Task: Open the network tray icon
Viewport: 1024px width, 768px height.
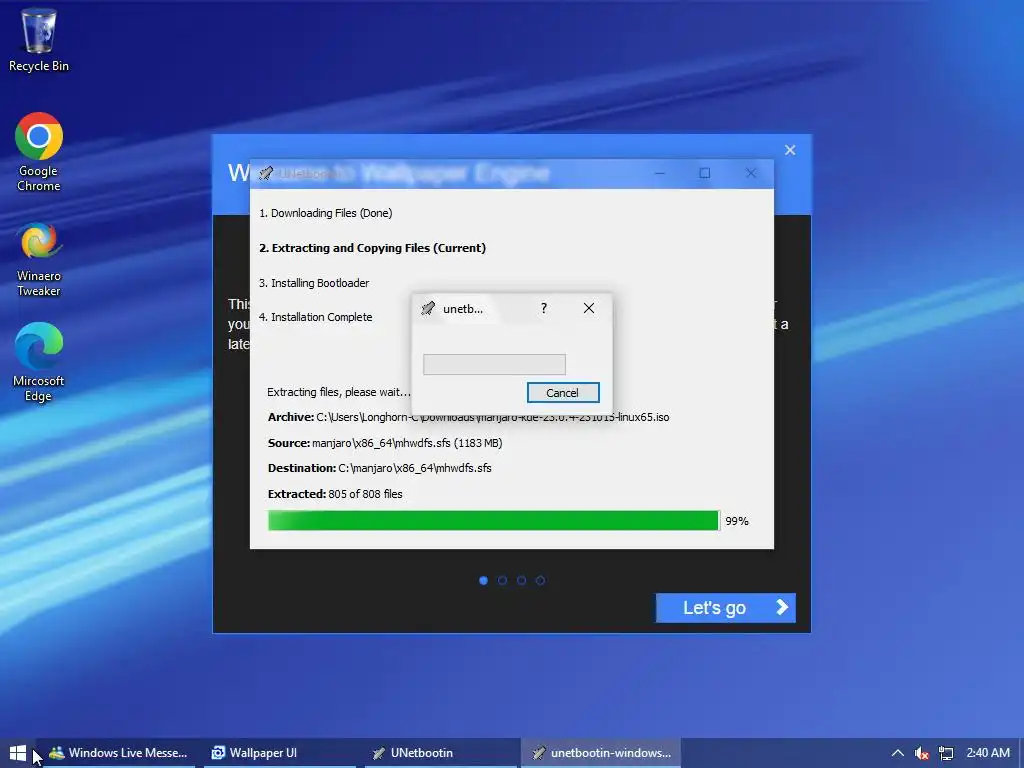Action: click(x=946, y=753)
